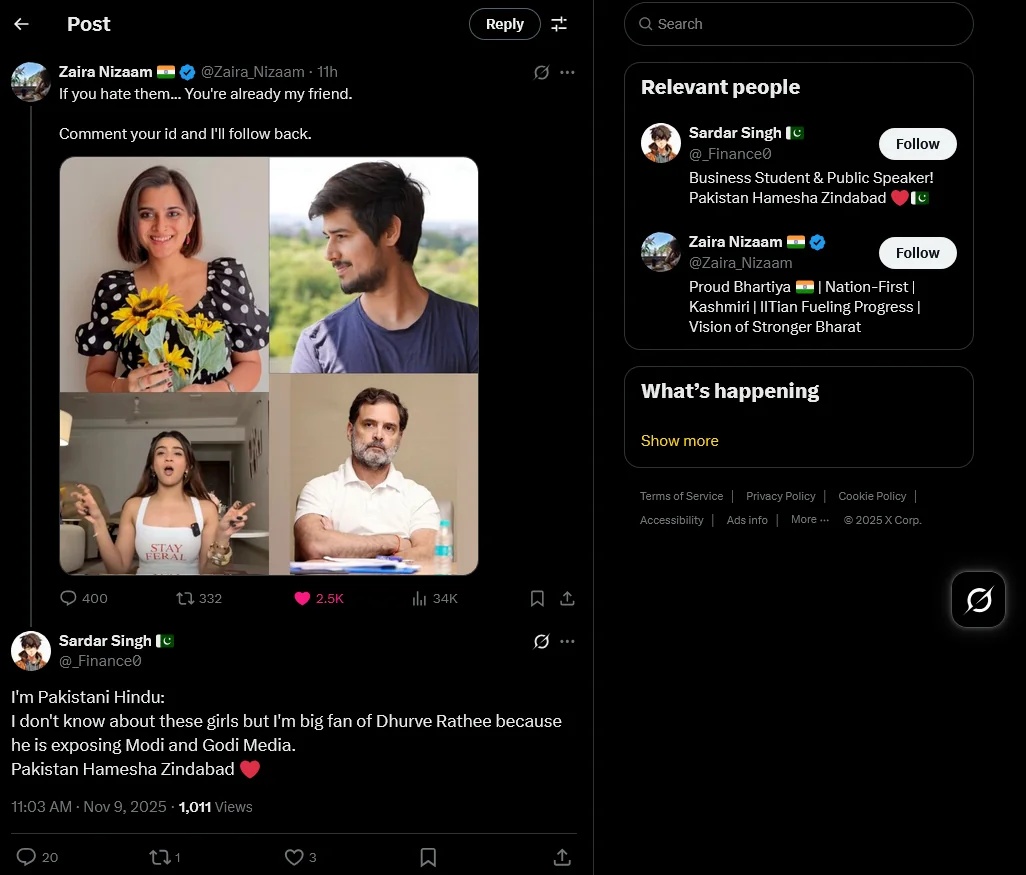Screen dimensions: 1026x875
Task: Follow Zaira Nizaam in Relevant people
Action: pos(917,253)
